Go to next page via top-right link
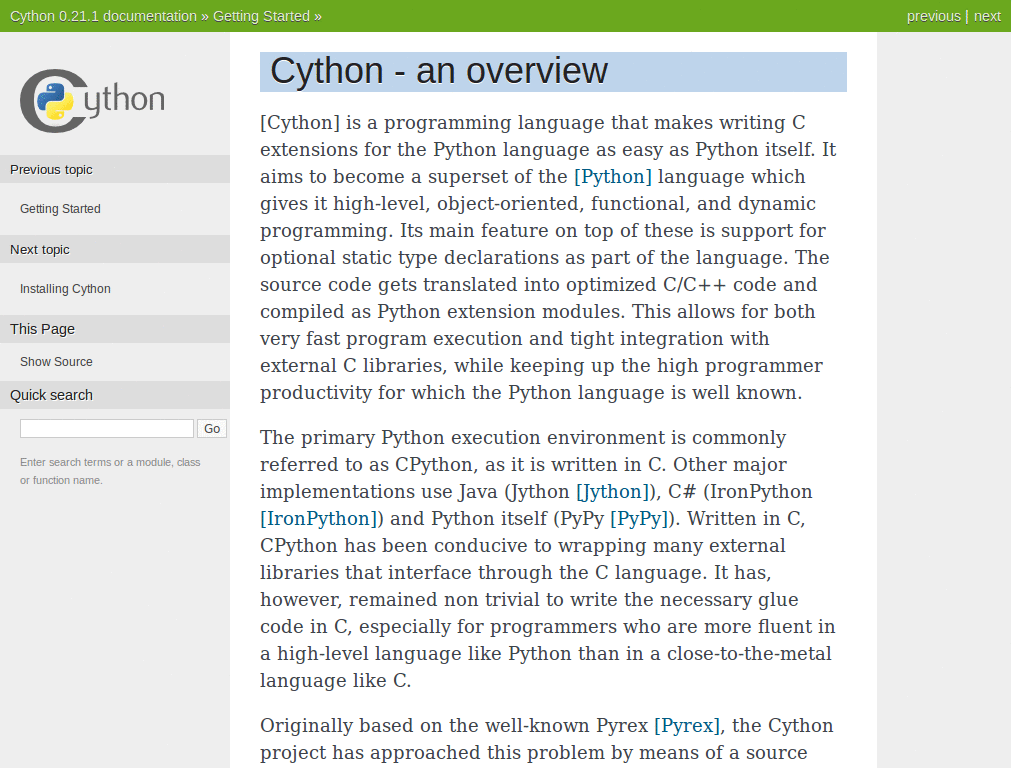The width and height of the screenshot is (1024, 768). 987,16
